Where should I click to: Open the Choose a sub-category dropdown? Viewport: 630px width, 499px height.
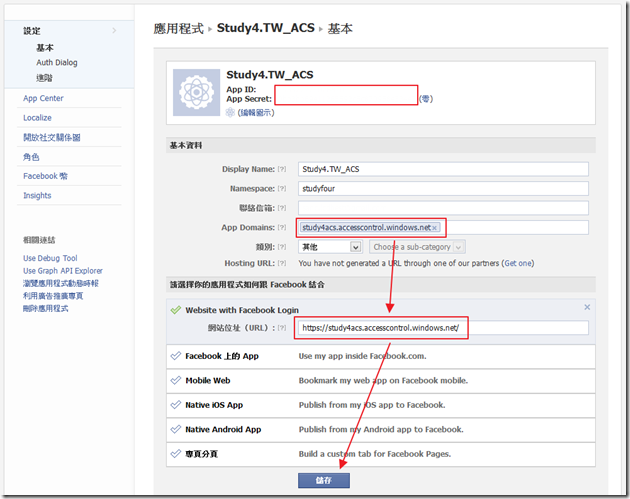click(417, 247)
